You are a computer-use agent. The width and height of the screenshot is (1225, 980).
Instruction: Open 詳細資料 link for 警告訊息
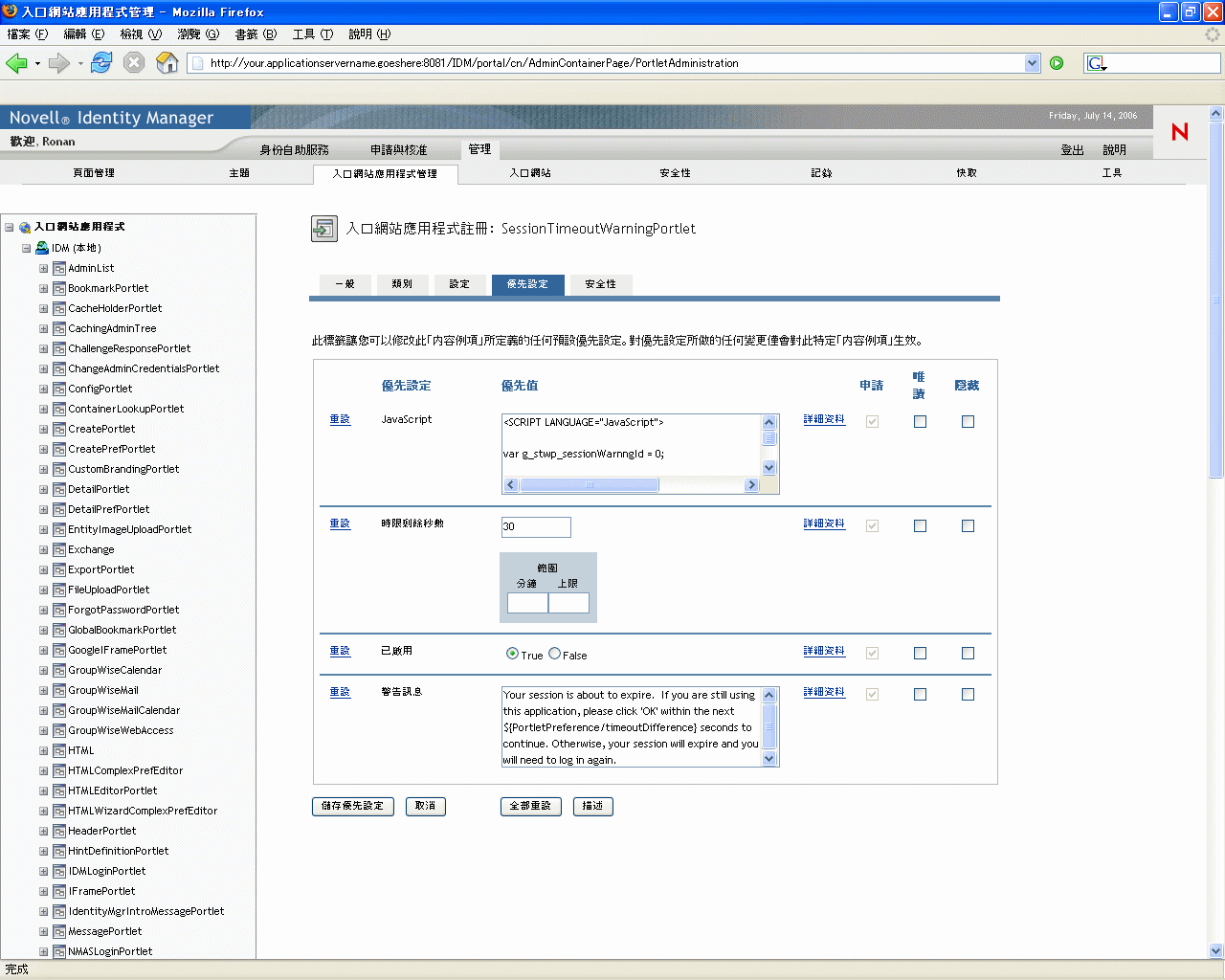(x=824, y=692)
